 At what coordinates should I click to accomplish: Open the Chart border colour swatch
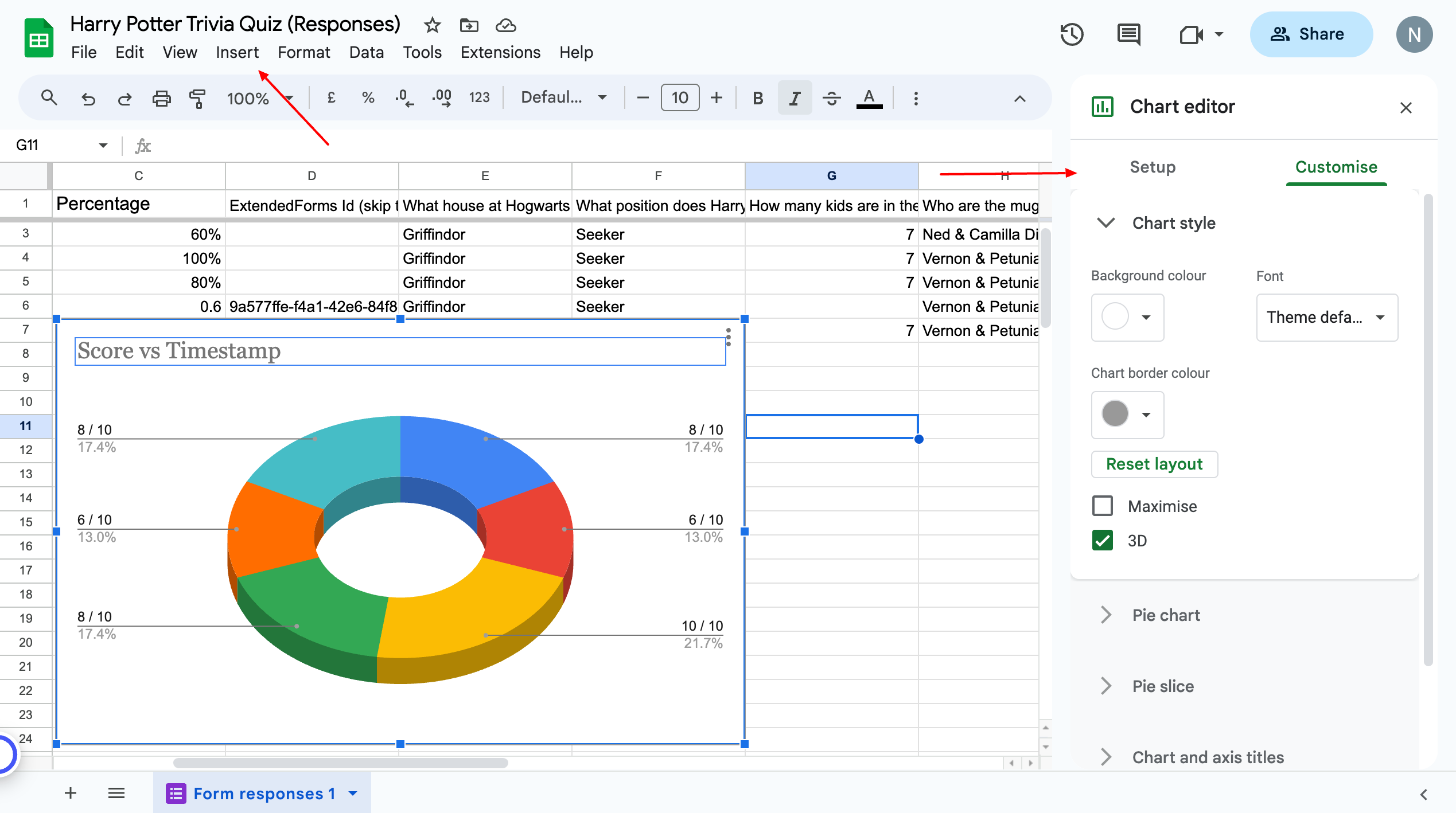pos(1126,415)
